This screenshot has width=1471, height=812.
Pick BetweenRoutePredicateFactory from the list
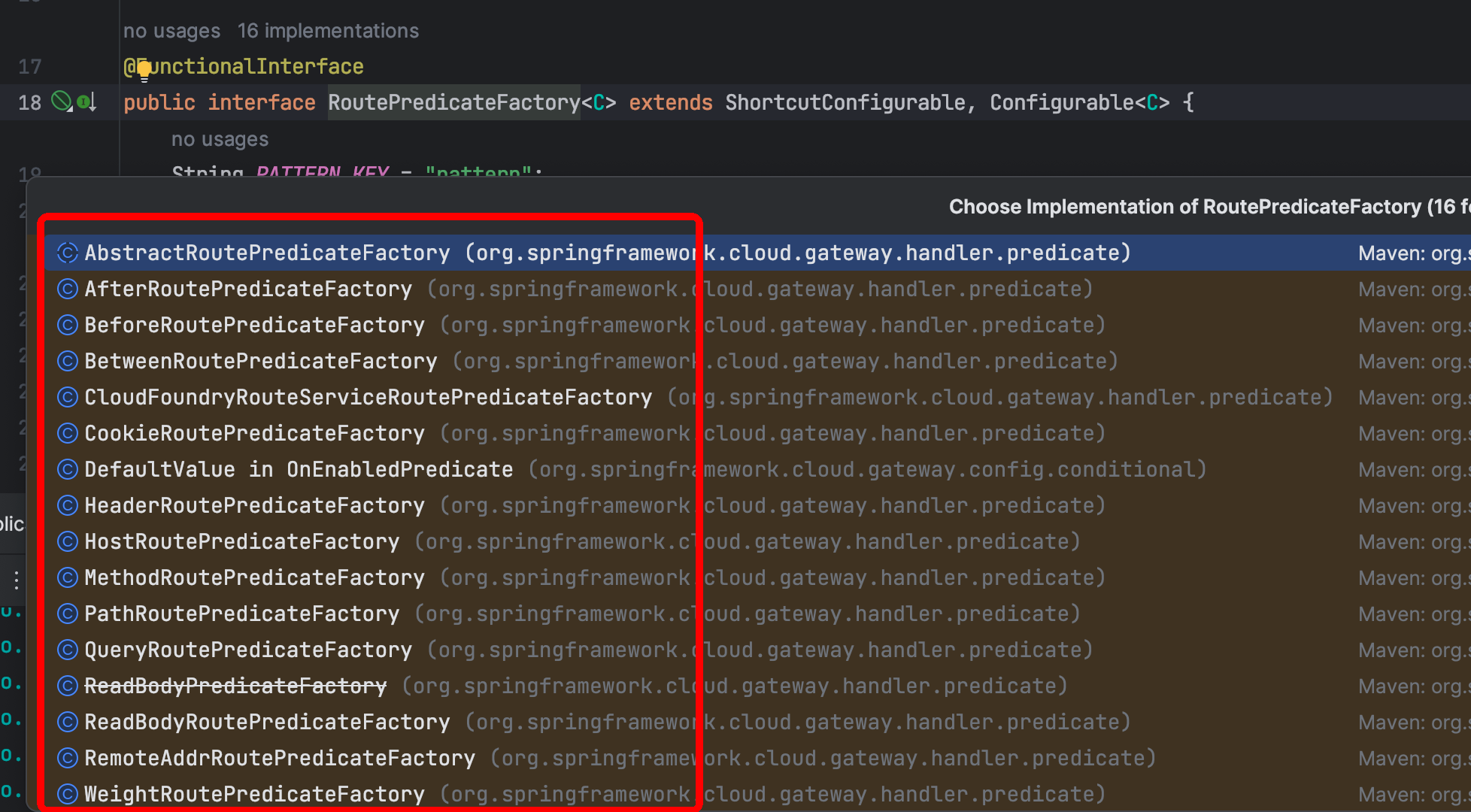(x=758, y=361)
